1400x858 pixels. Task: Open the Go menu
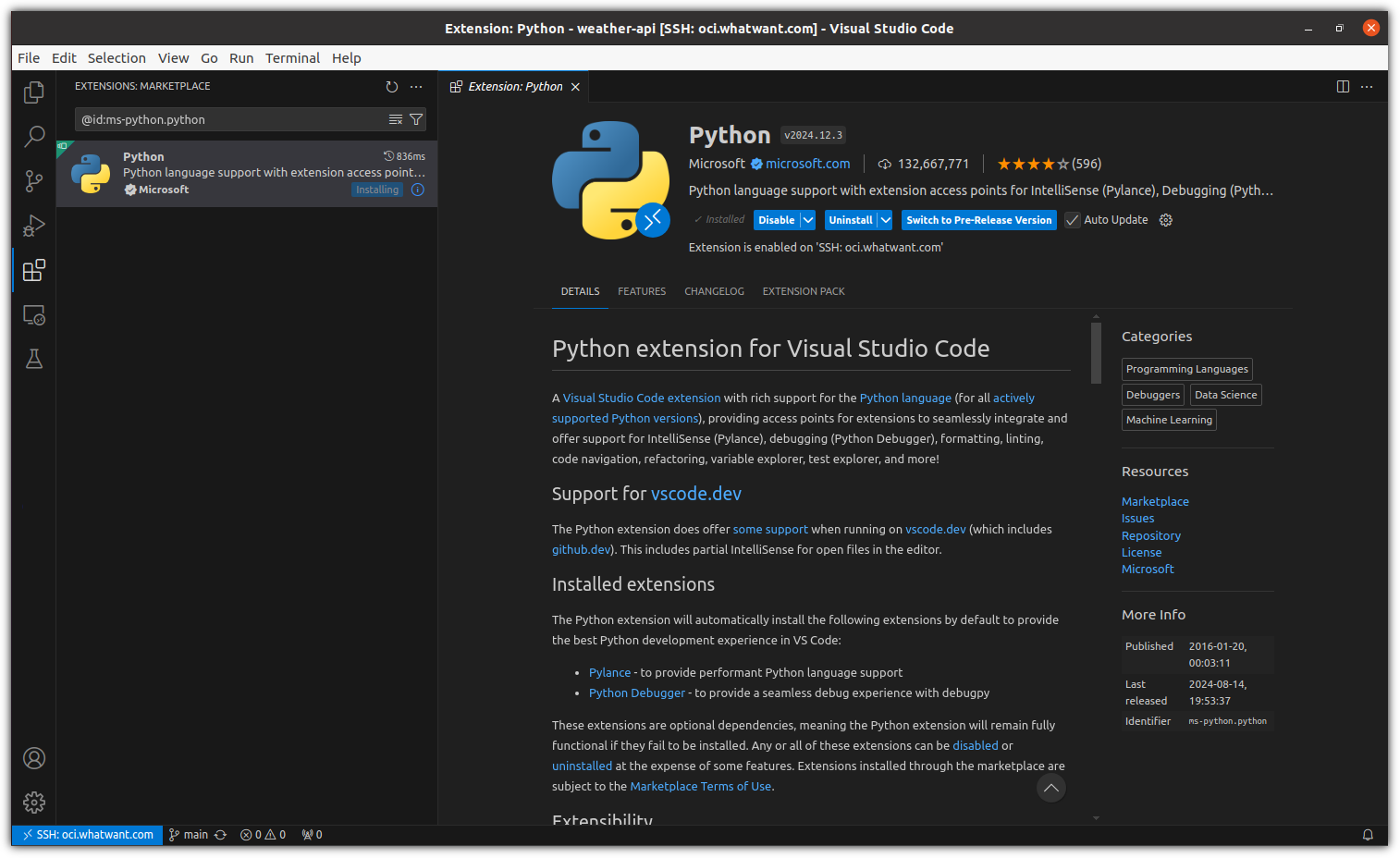tap(210, 58)
